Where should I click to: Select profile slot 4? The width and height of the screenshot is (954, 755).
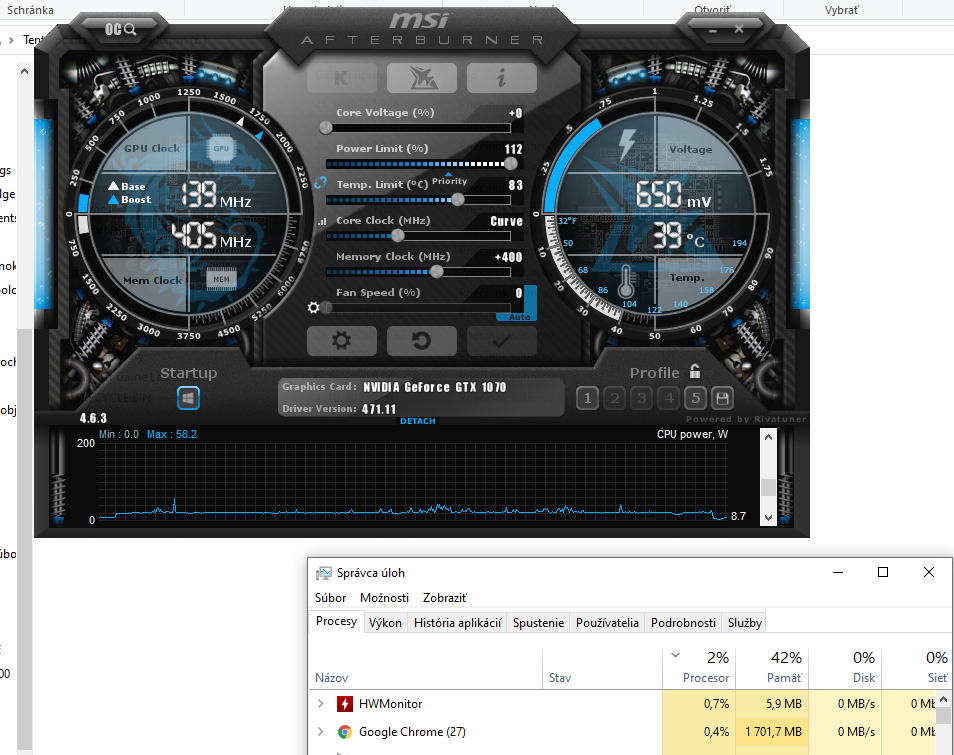(x=669, y=398)
